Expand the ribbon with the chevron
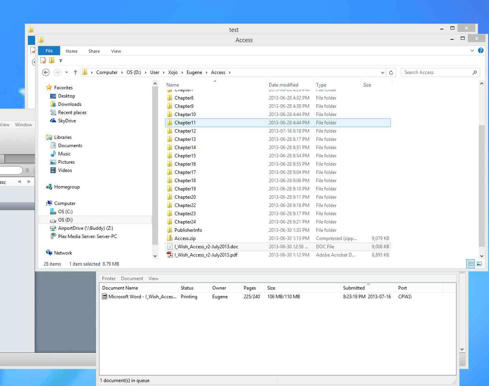489x386 pixels. [x=472, y=51]
